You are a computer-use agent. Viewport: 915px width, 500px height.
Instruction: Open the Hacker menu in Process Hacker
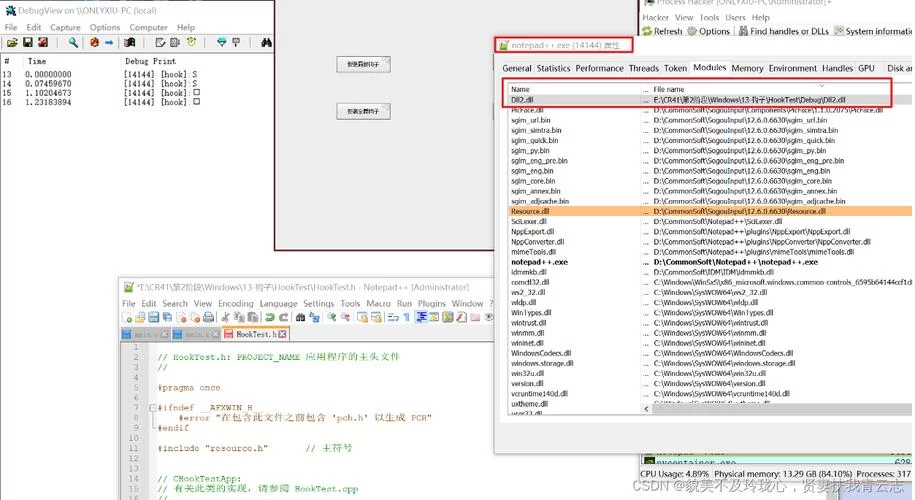(x=655, y=18)
